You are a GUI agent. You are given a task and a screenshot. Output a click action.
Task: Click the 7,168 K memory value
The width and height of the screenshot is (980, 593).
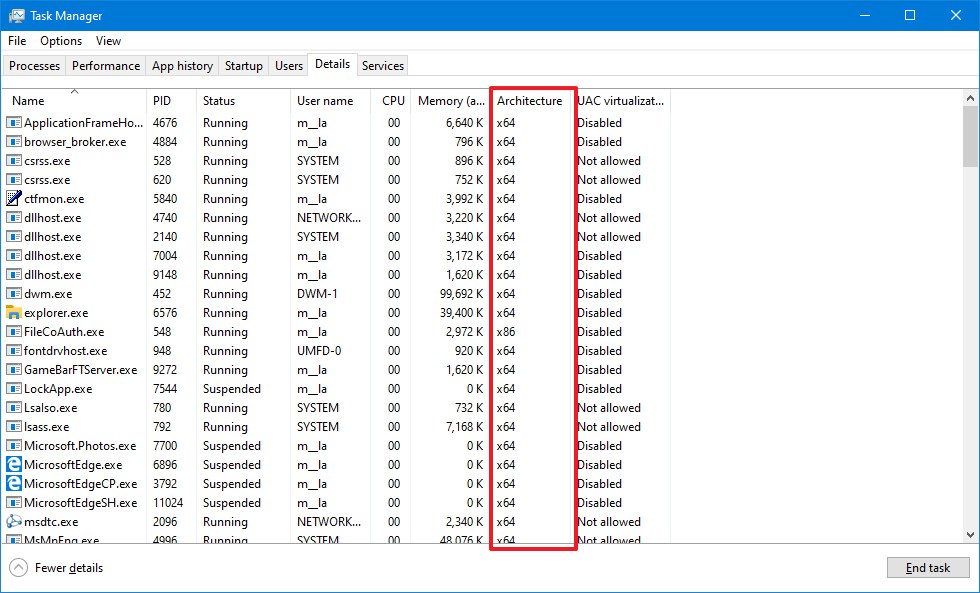pos(464,427)
